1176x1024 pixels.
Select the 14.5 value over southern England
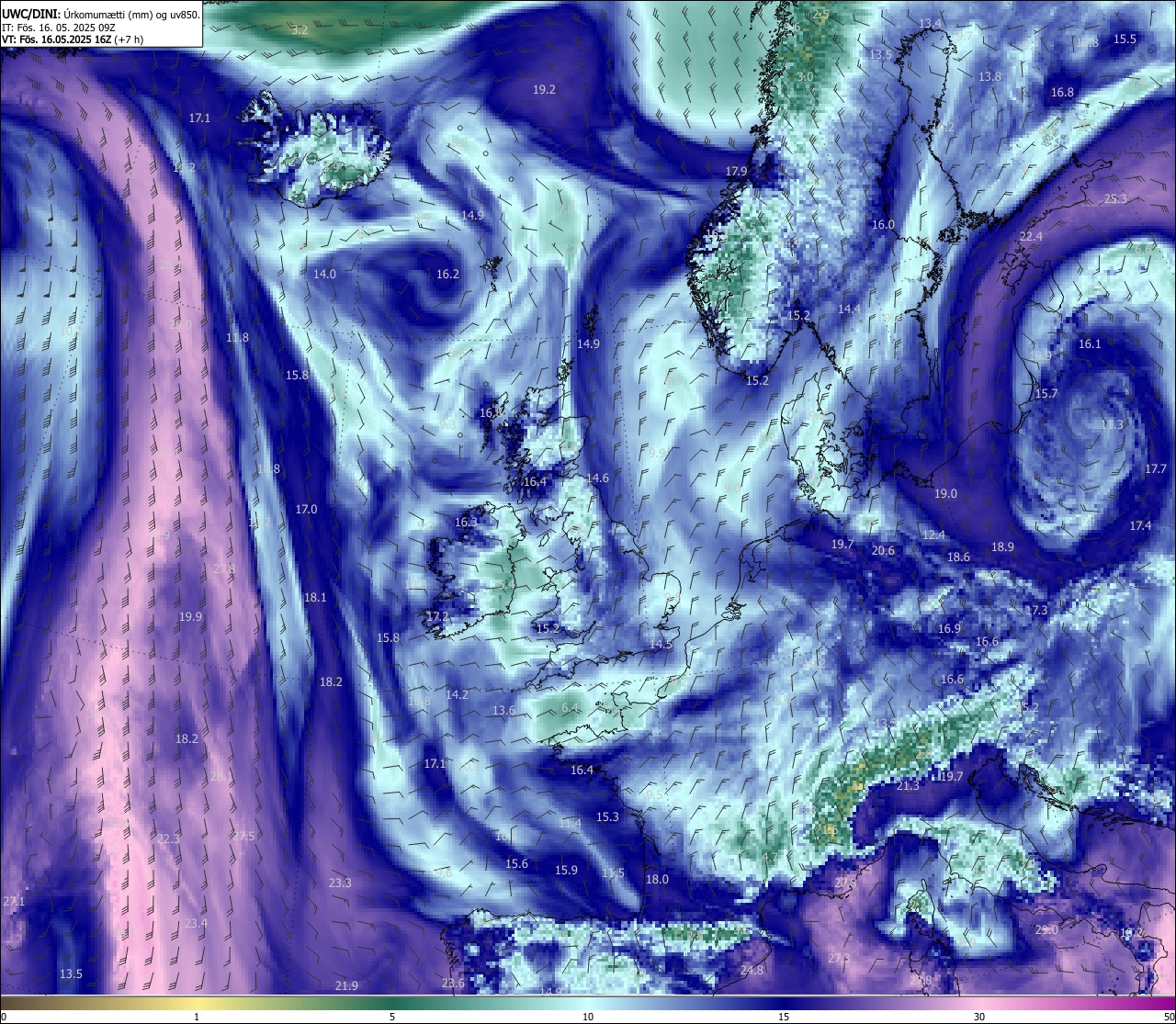[x=661, y=644]
